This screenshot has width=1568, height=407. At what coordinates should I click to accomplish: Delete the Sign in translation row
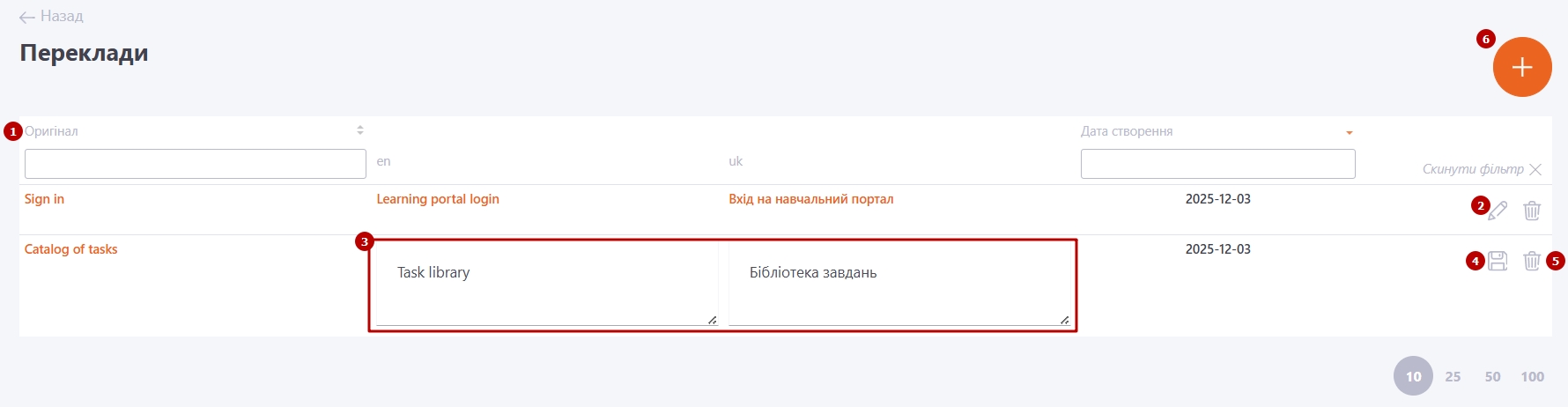coord(1532,211)
